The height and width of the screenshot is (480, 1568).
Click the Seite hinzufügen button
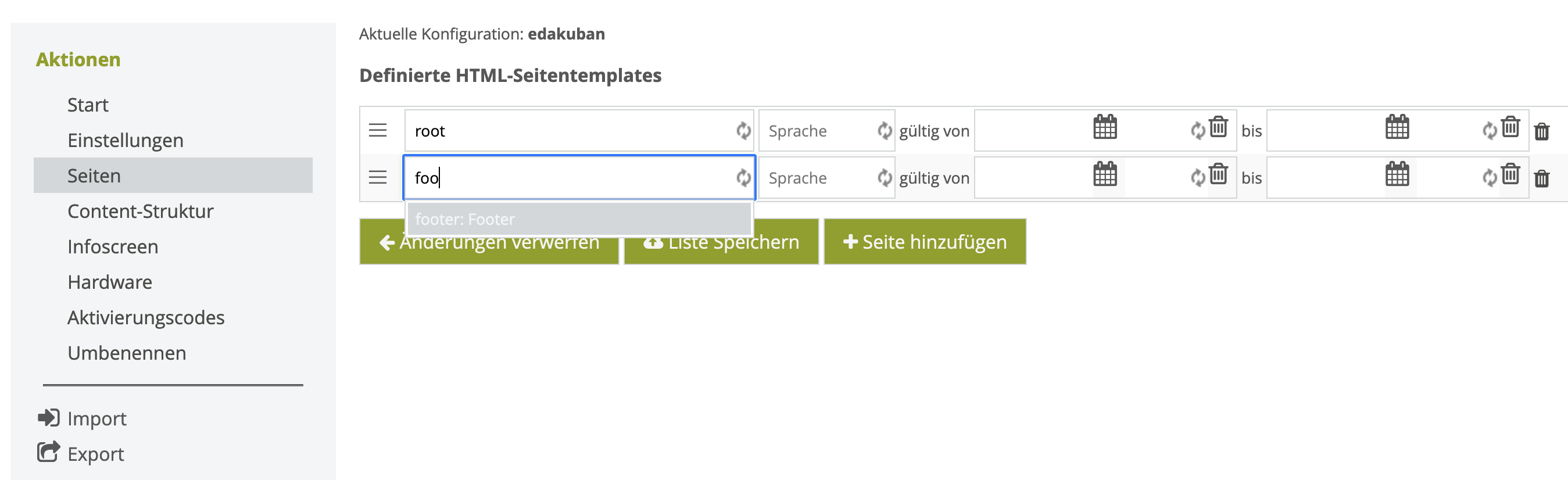tap(925, 242)
